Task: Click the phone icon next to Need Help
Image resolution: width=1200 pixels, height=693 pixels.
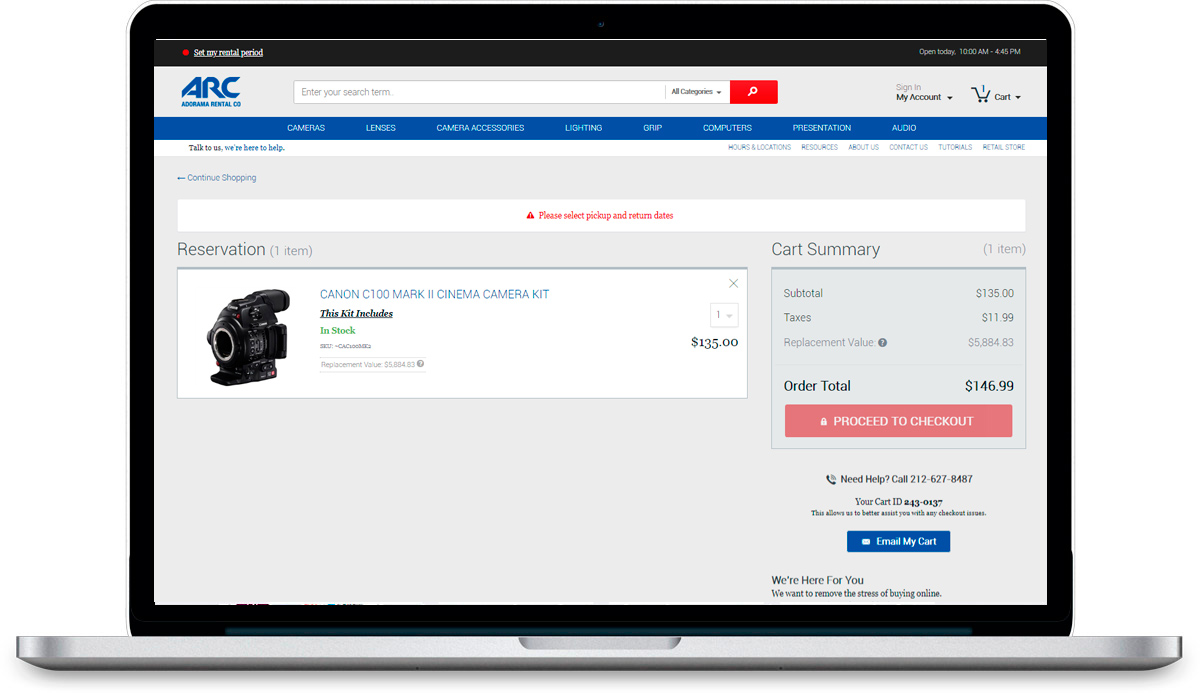Action: (831, 480)
